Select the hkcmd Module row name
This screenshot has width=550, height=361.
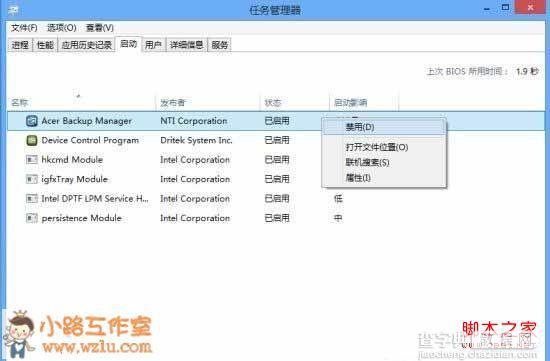(72, 160)
